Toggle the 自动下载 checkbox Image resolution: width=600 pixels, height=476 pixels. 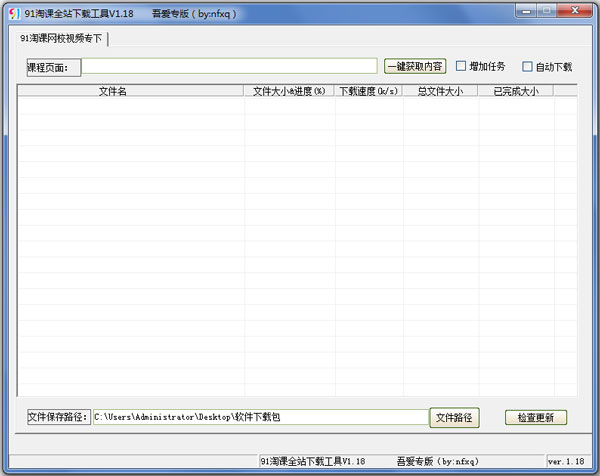coord(527,67)
